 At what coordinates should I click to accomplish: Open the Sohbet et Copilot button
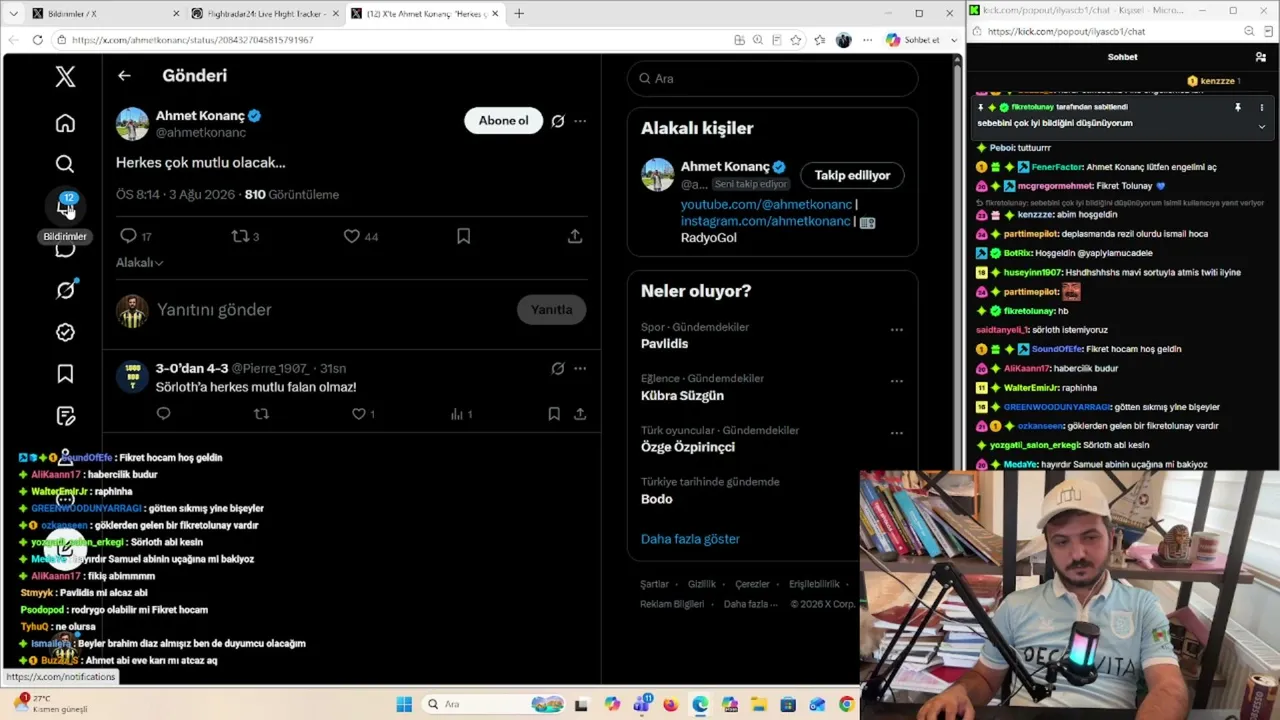(x=913, y=40)
